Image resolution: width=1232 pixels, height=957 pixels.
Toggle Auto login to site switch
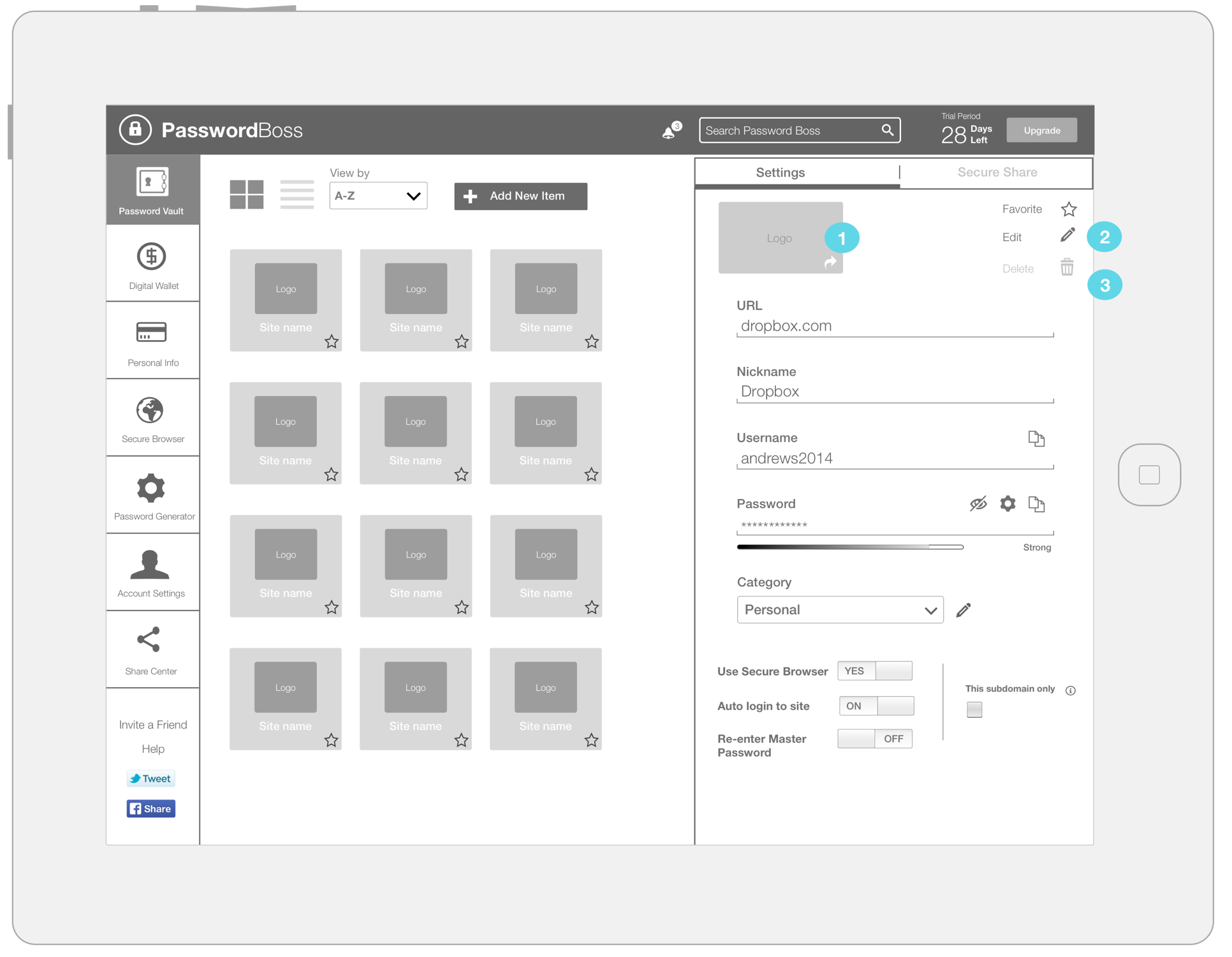click(x=876, y=706)
